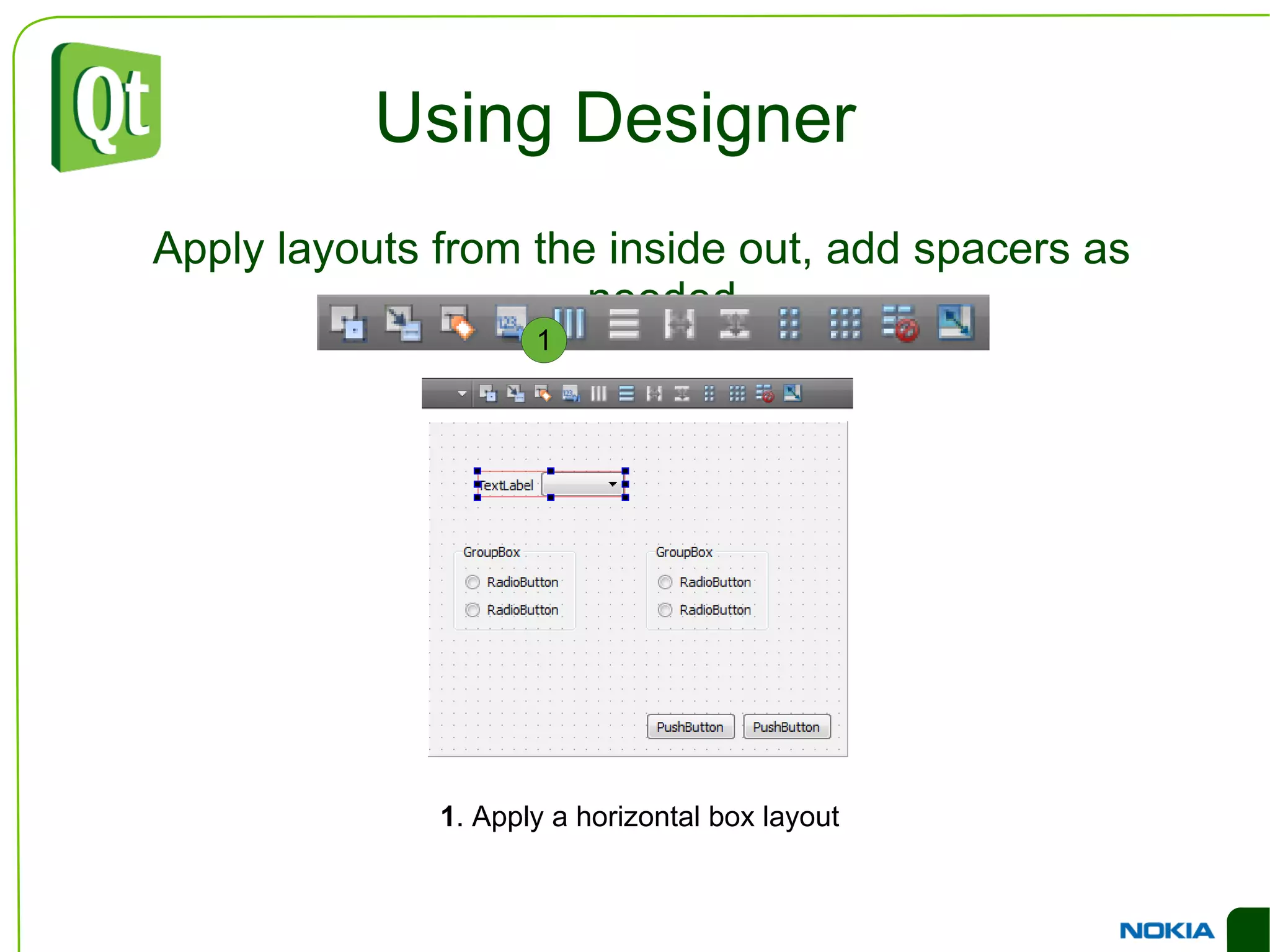Click horizontal splitter layout icon in large toolbar
Viewport: 1270px width, 952px height.
coord(679,323)
